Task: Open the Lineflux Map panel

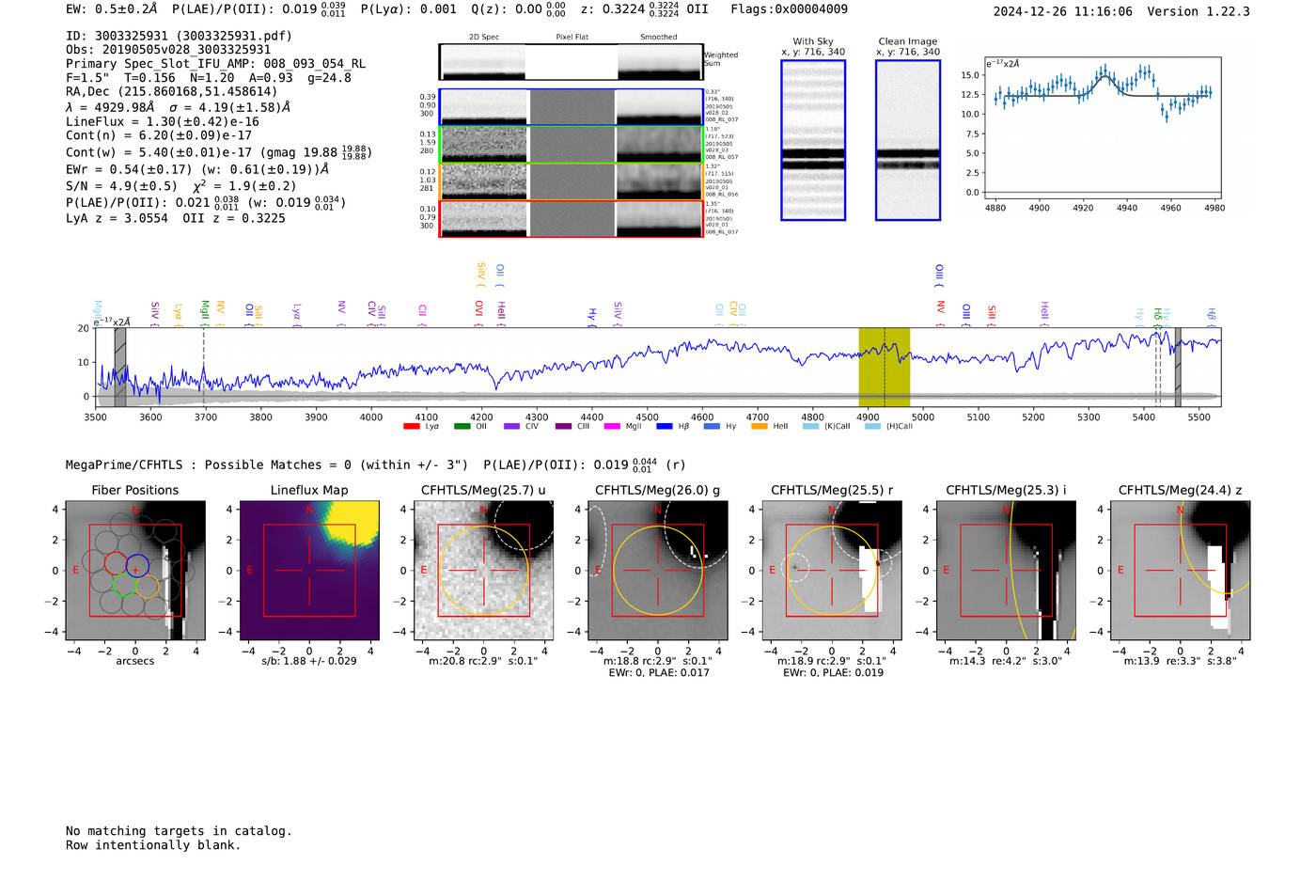Action: click(309, 571)
